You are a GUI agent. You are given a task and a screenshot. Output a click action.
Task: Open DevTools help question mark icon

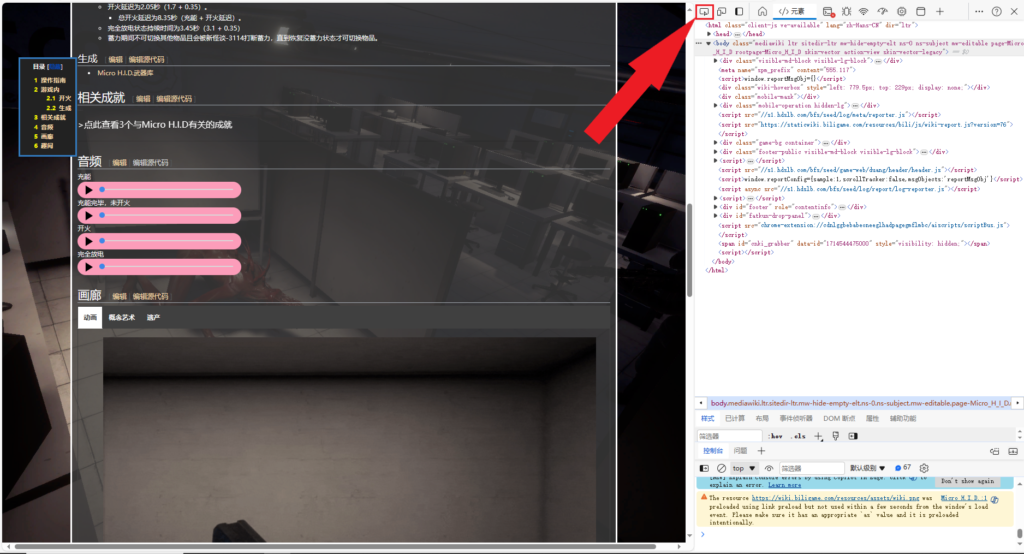(x=997, y=11)
